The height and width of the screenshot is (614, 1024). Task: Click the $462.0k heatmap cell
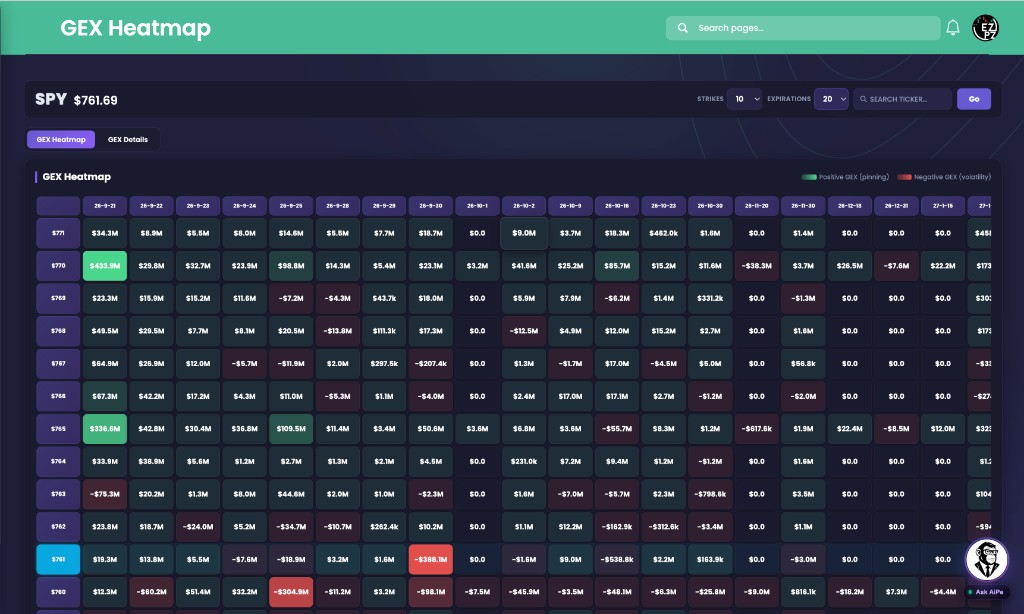click(x=664, y=233)
